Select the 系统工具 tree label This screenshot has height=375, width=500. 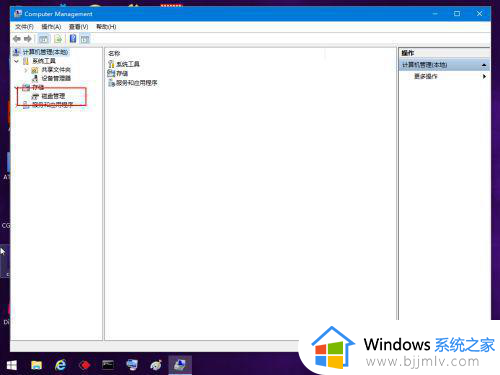(x=44, y=61)
